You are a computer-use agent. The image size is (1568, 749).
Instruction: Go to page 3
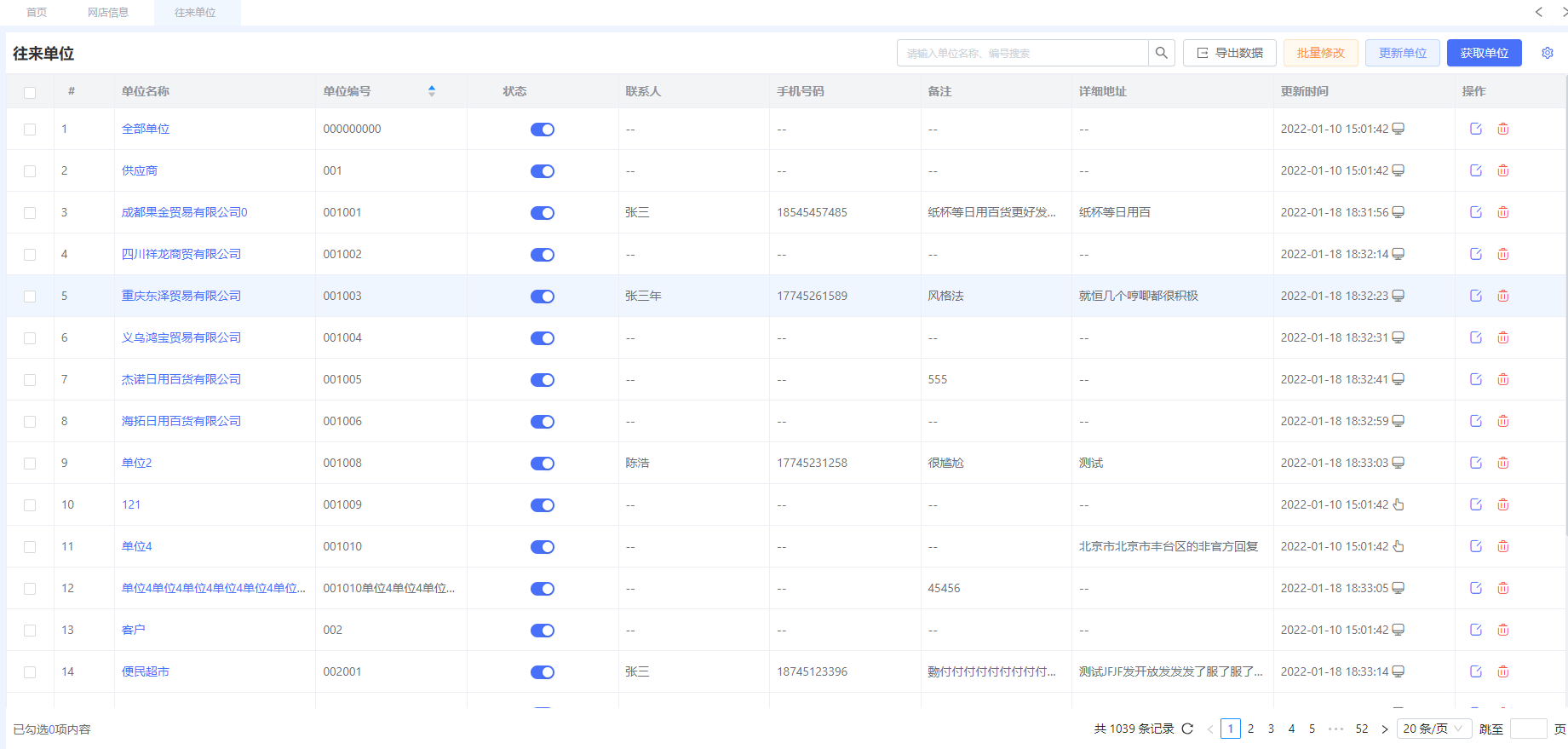pyautogui.click(x=1271, y=729)
